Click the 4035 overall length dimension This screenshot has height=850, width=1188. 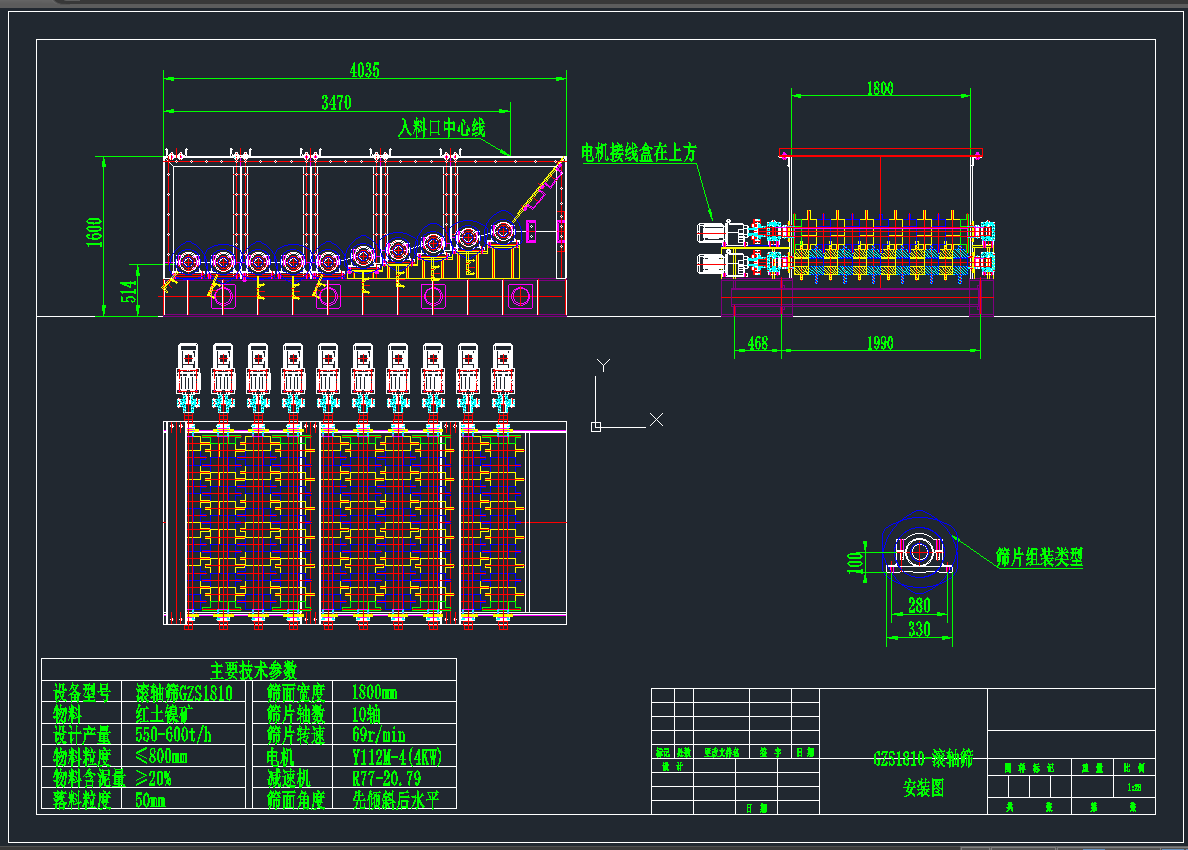click(x=364, y=70)
